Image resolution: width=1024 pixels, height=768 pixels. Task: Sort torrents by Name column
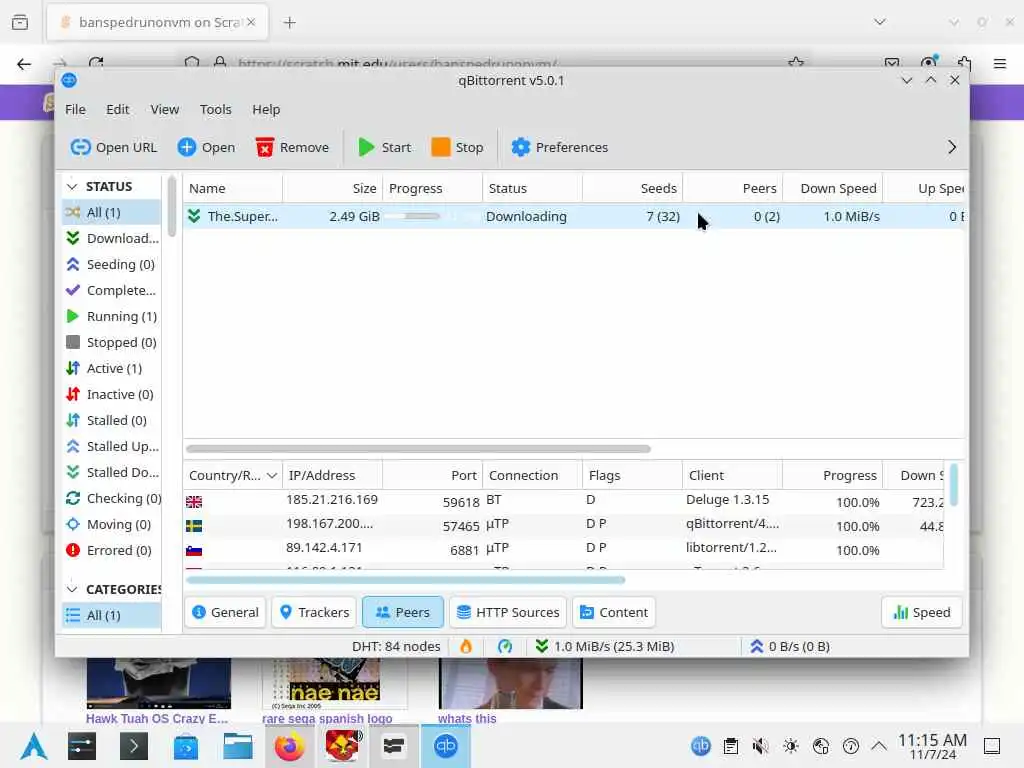[232, 189]
